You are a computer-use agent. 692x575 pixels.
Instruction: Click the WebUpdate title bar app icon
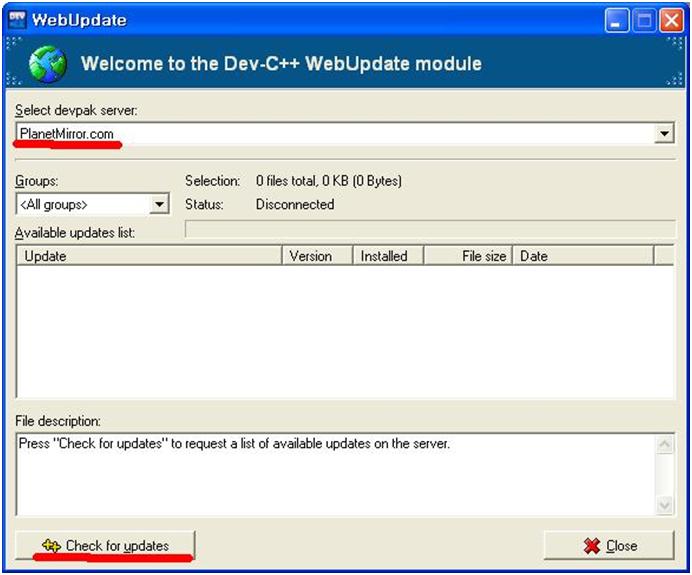18,20
